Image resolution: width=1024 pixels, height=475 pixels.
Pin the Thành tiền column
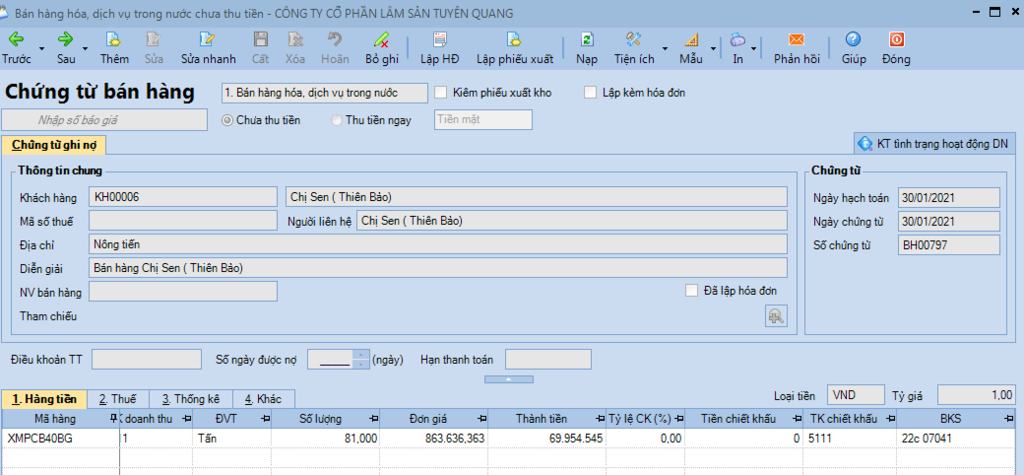coord(600,419)
